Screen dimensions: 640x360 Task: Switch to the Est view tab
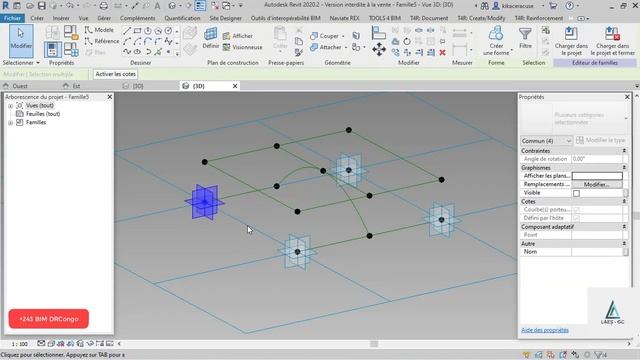[x=76, y=86]
